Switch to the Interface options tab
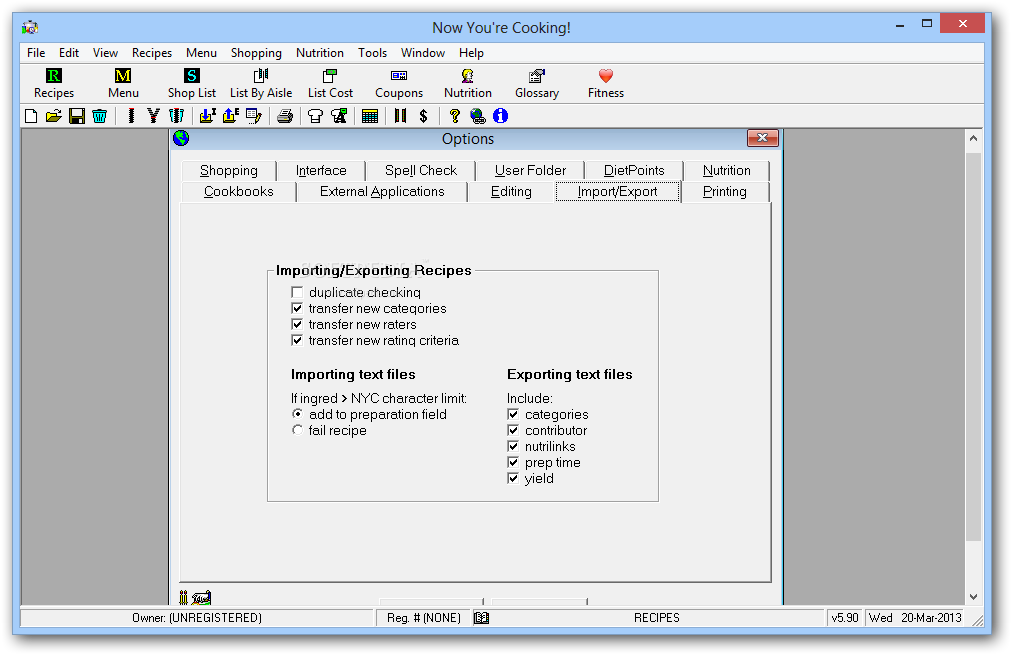Viewport: 1012px width, 655px height. coord(321,170)
